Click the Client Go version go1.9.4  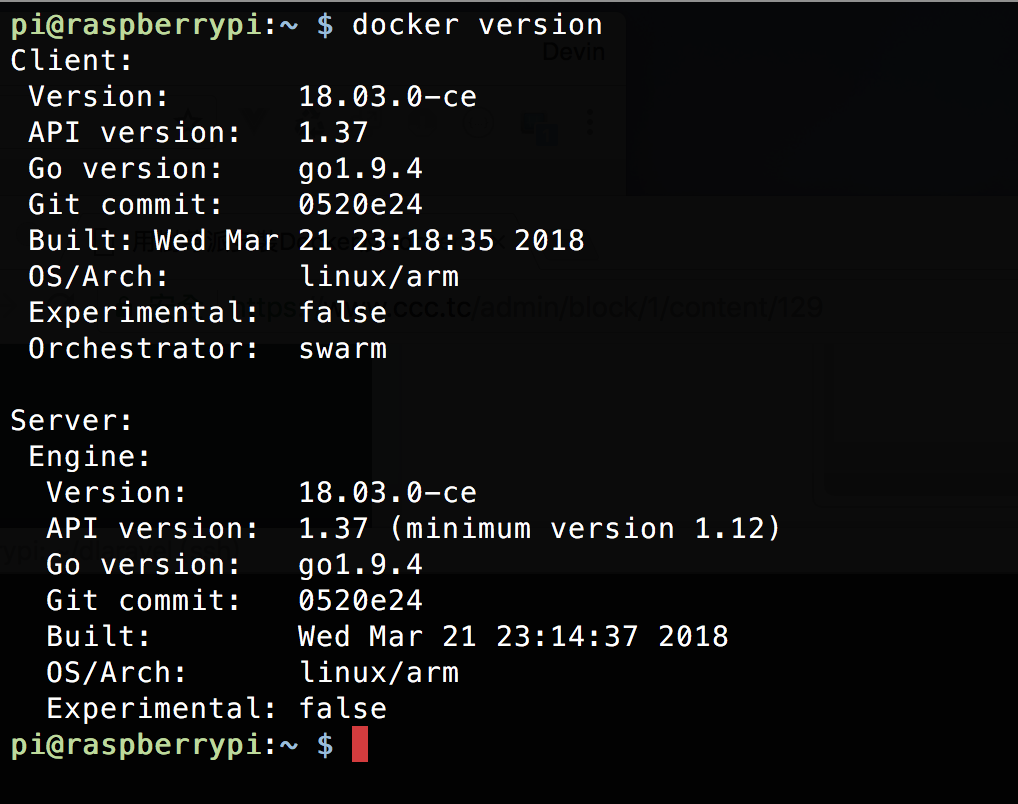click(x=360, y=170)
